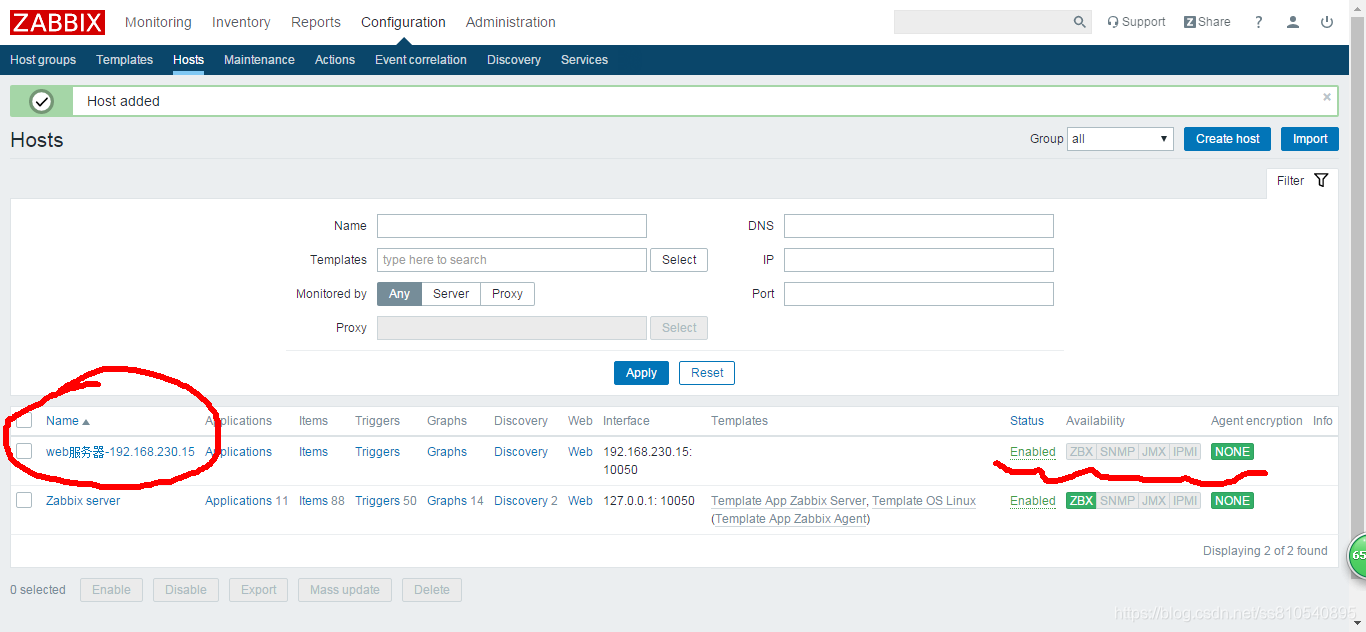Focus the Port filter field
The image size is (1366, 632).
919,294
